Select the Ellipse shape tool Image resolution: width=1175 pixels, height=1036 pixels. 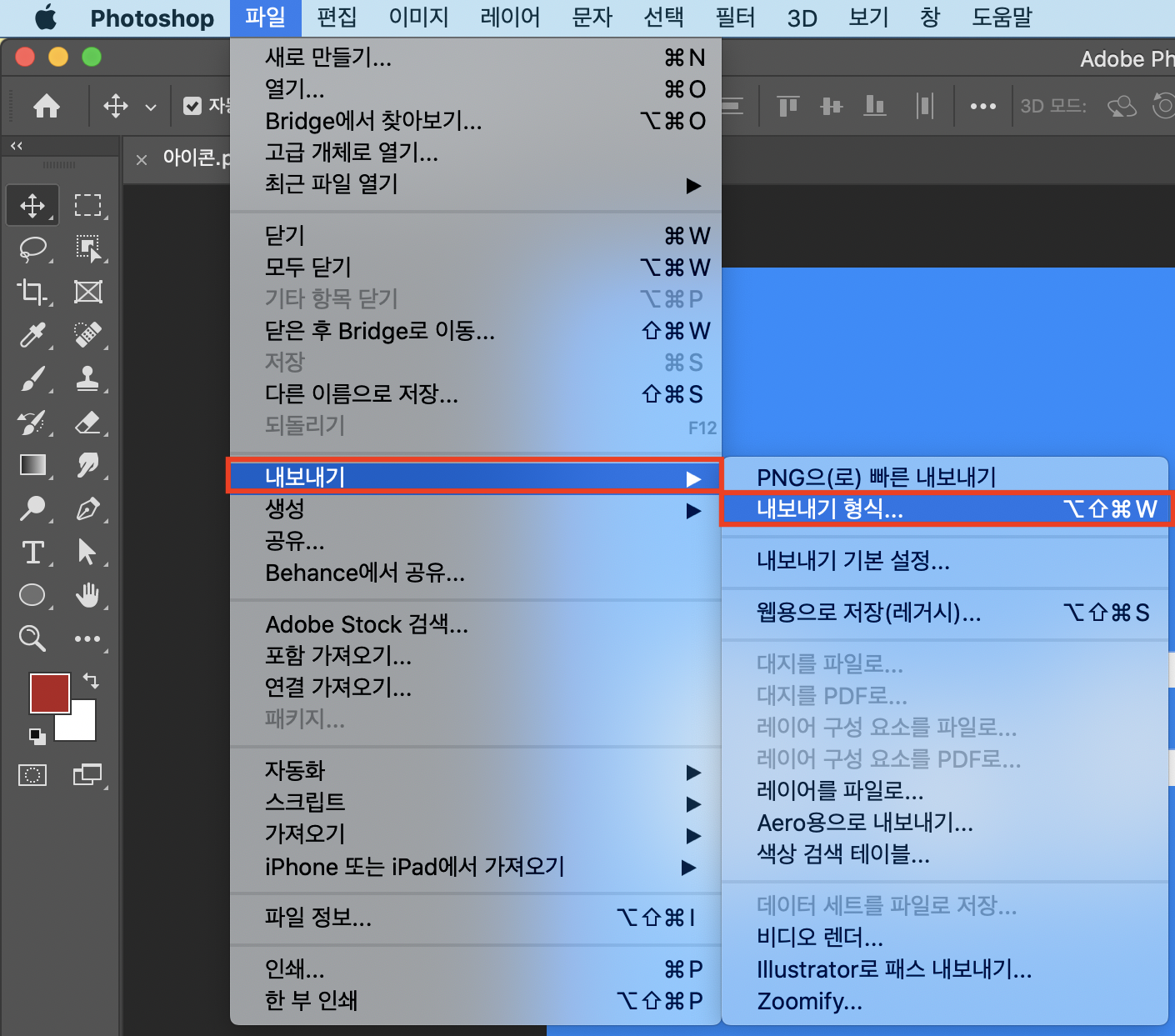coord(32,595)
